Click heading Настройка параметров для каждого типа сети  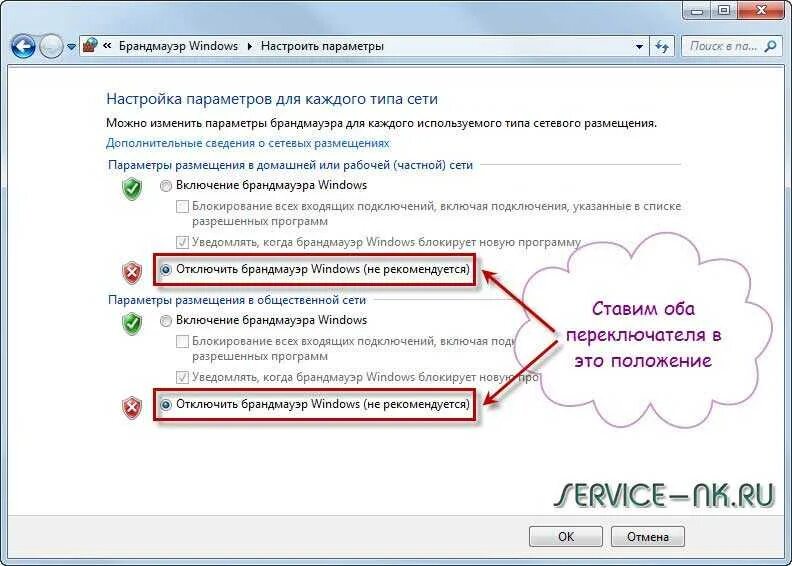[272, 98]
